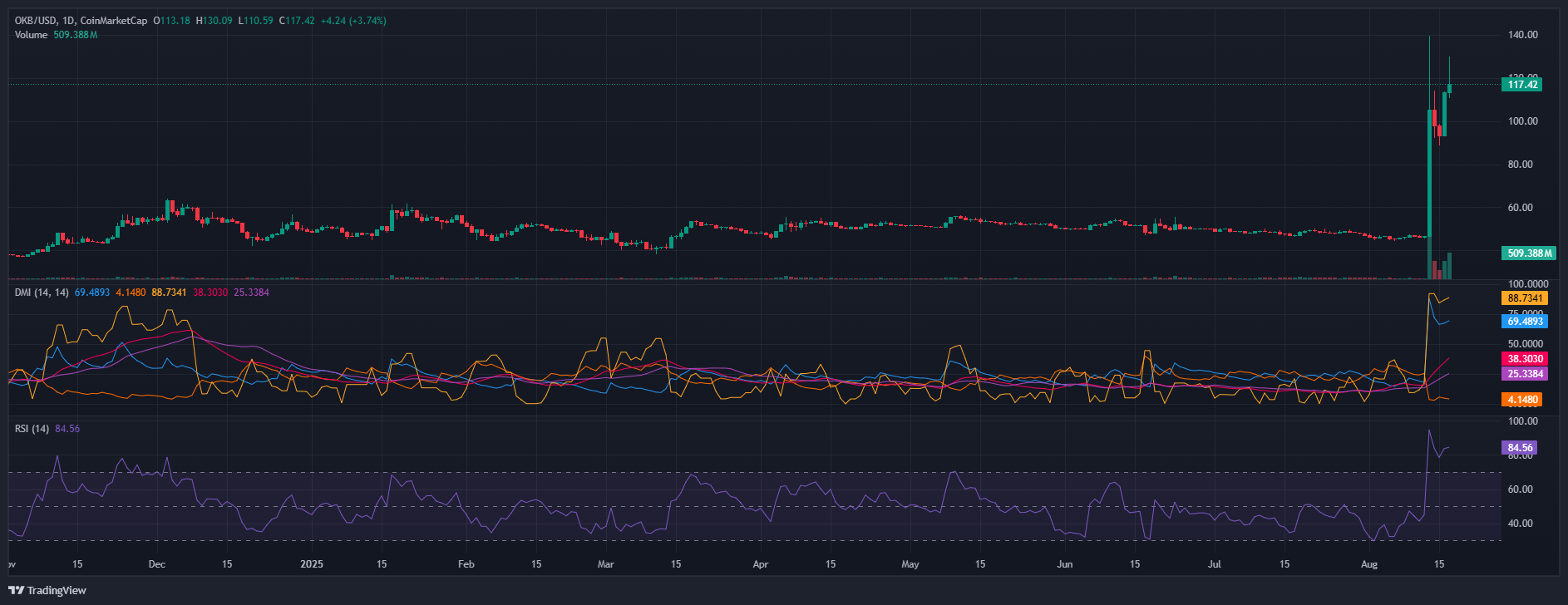Image resolution: width=1568 pixels, height=605 pixels.
Task: Click the 100.00 price axis tick
Action: (x=1523, y=121)
